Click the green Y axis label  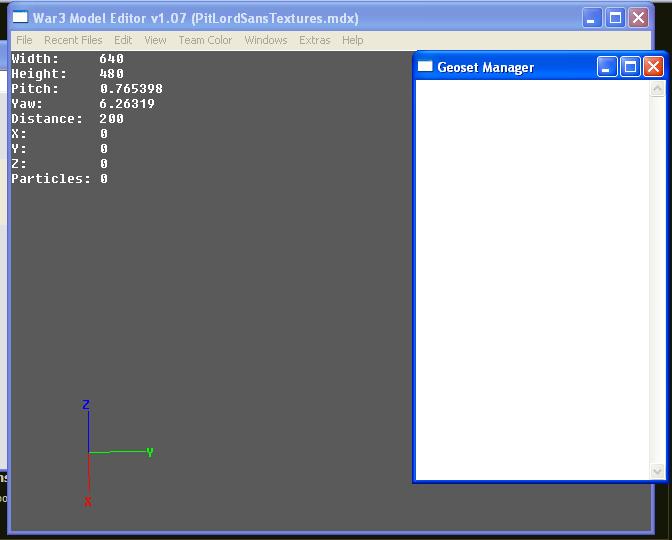(x=150, y=453)
